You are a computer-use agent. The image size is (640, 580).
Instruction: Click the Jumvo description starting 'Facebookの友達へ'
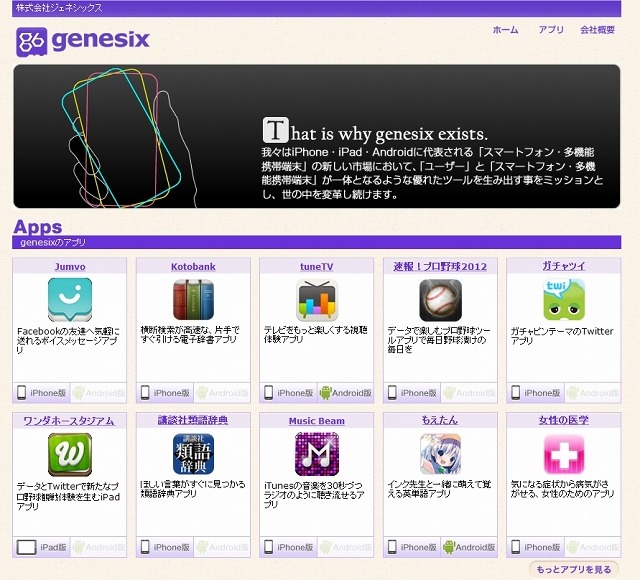tap(68, 340)
